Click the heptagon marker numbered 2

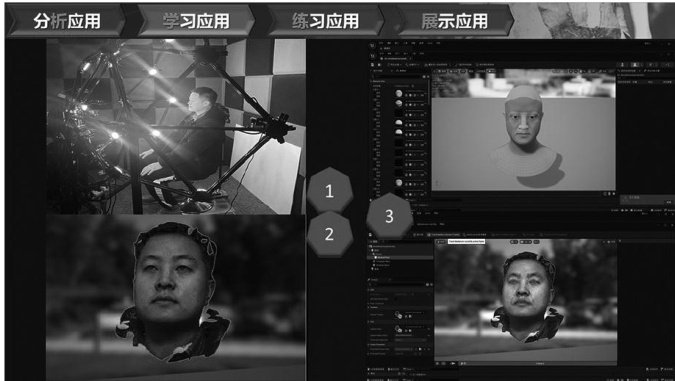pyautogui.click(x=329, y=234)
